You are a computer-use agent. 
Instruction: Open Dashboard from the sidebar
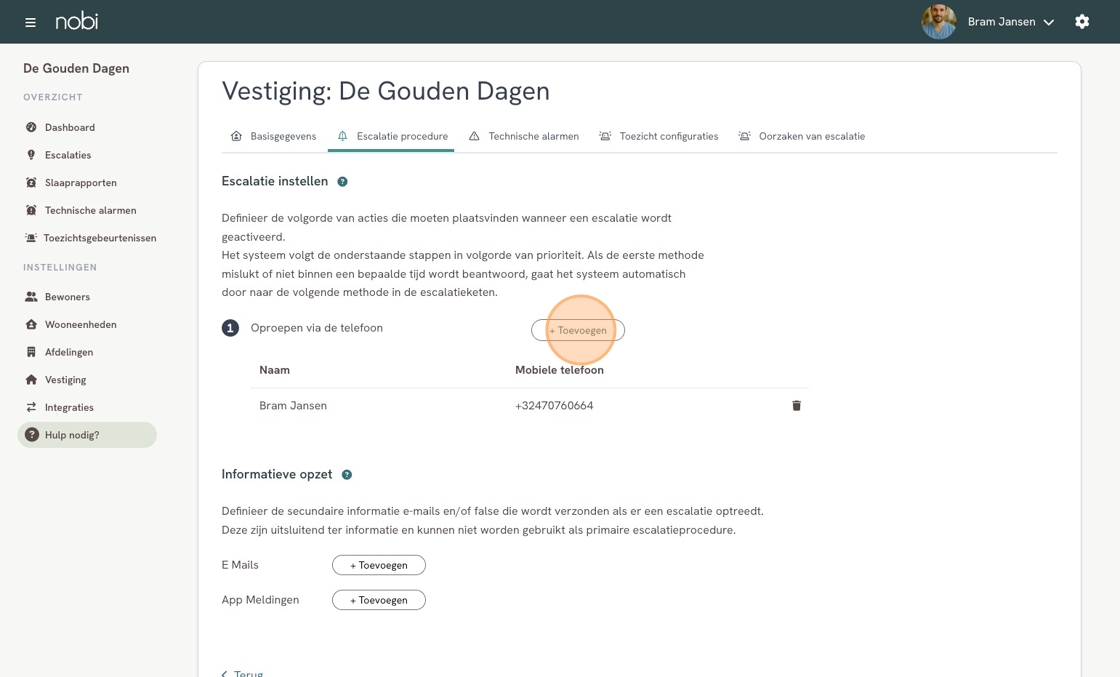pyautogui.click(x=69, y=128)
